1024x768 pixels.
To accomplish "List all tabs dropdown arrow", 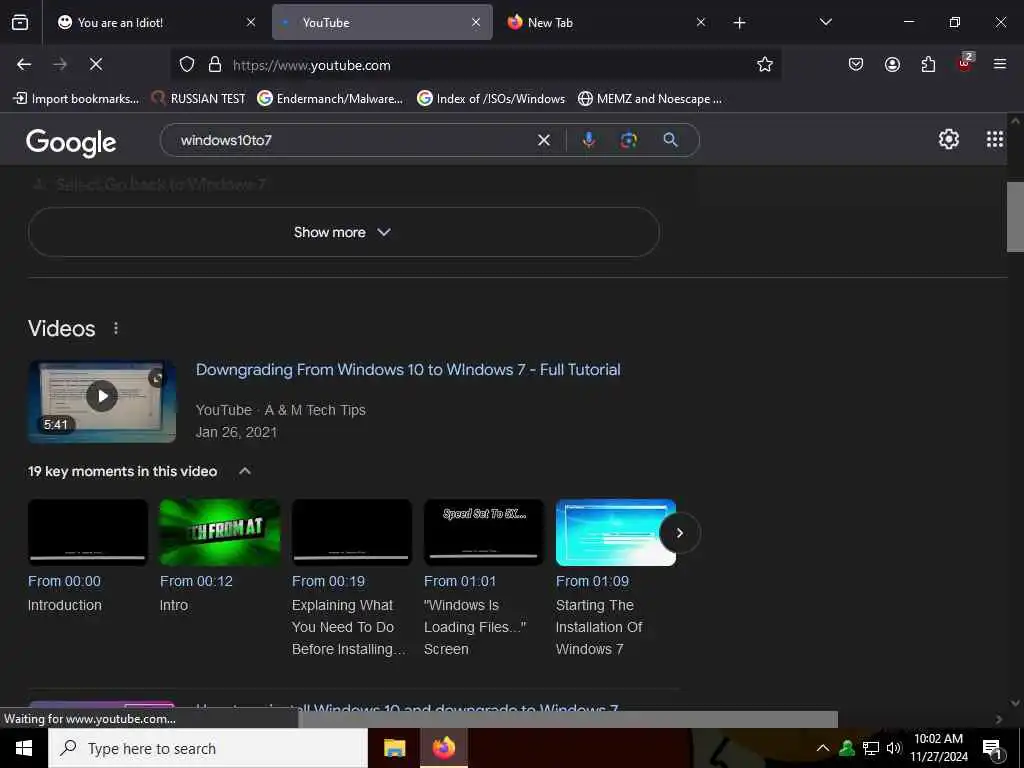I will pyautogui.click(x=825, y=22).
